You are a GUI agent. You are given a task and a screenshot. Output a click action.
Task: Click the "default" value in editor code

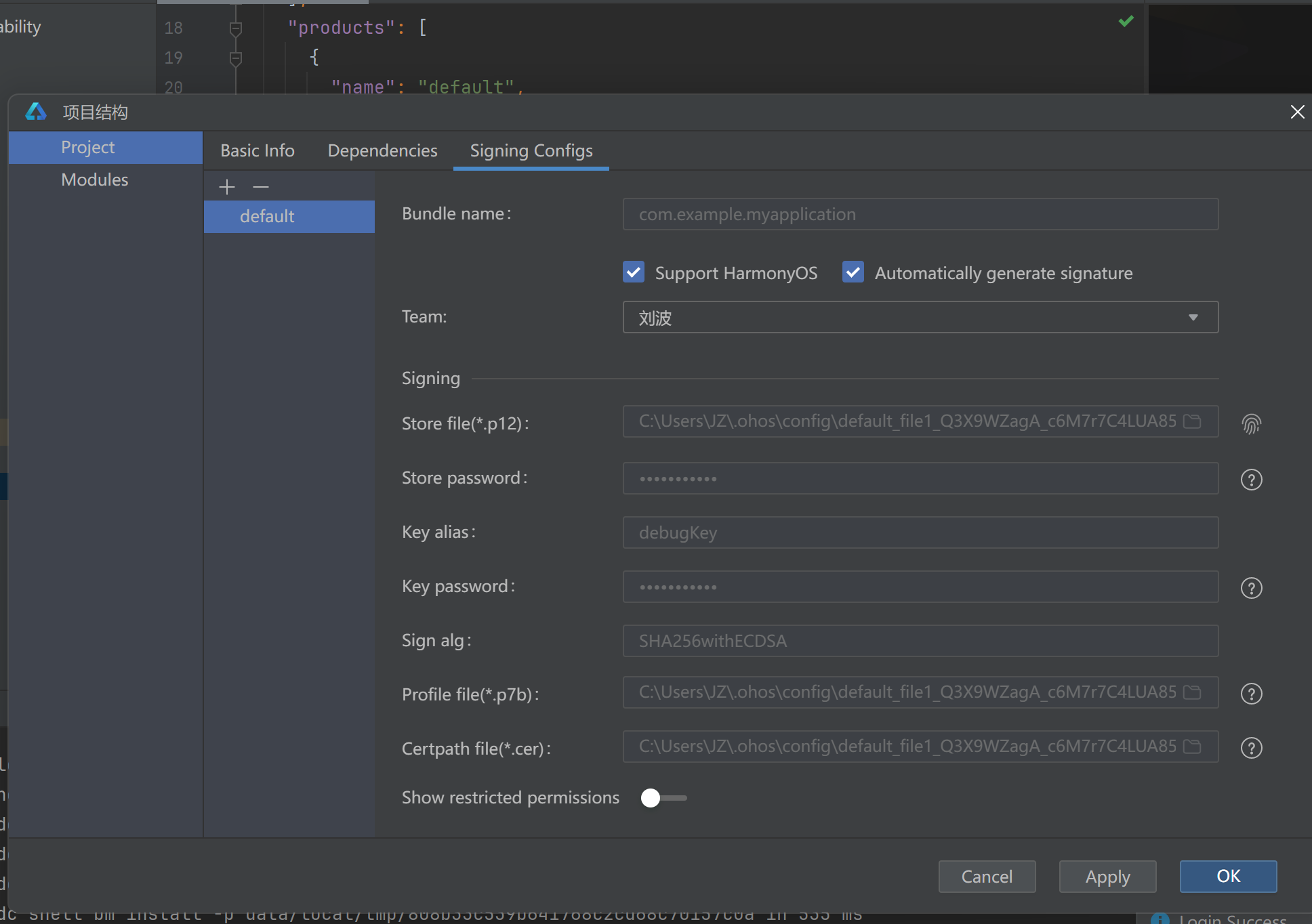[x=466, y=87]
